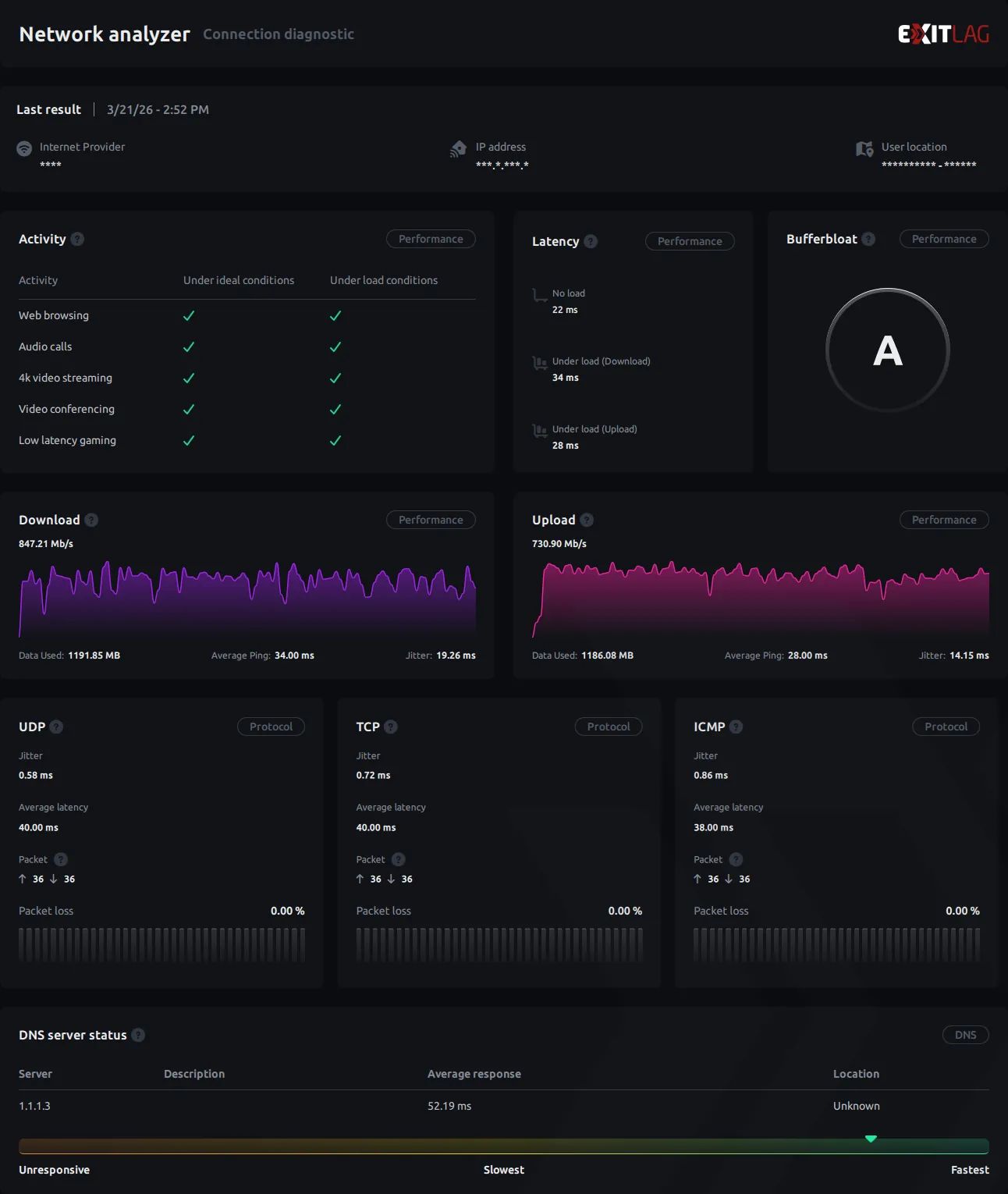This screenshot has height=1194, width=1008.
Task: Open the Activity help tooltip
Action: (x=77, y=240)
